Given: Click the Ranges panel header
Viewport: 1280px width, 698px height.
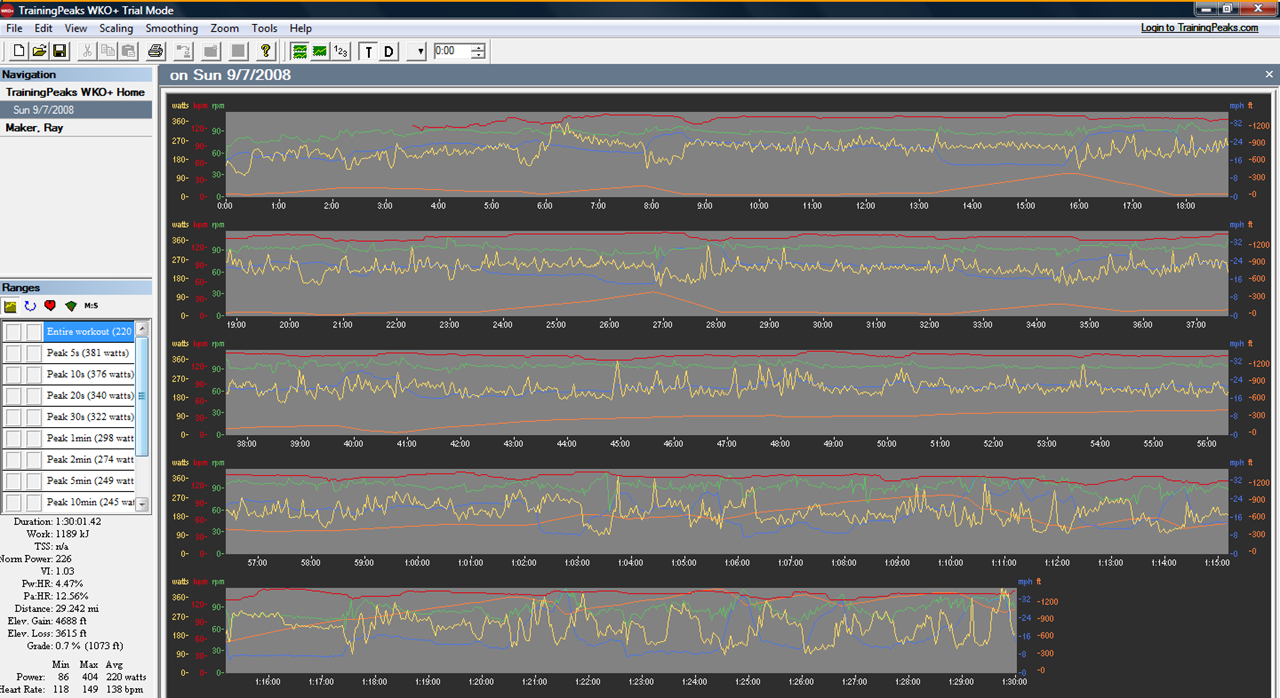Looking at the screenshot, I should coord(76,288).
